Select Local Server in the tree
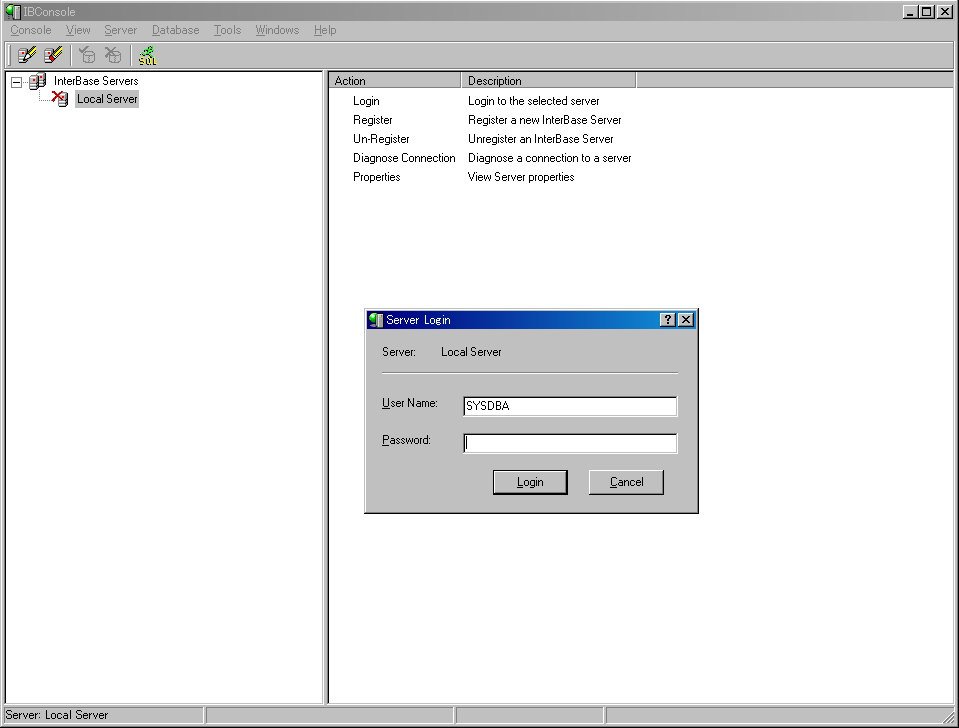The width and height of the screenshot is (959, 728). 107,99
